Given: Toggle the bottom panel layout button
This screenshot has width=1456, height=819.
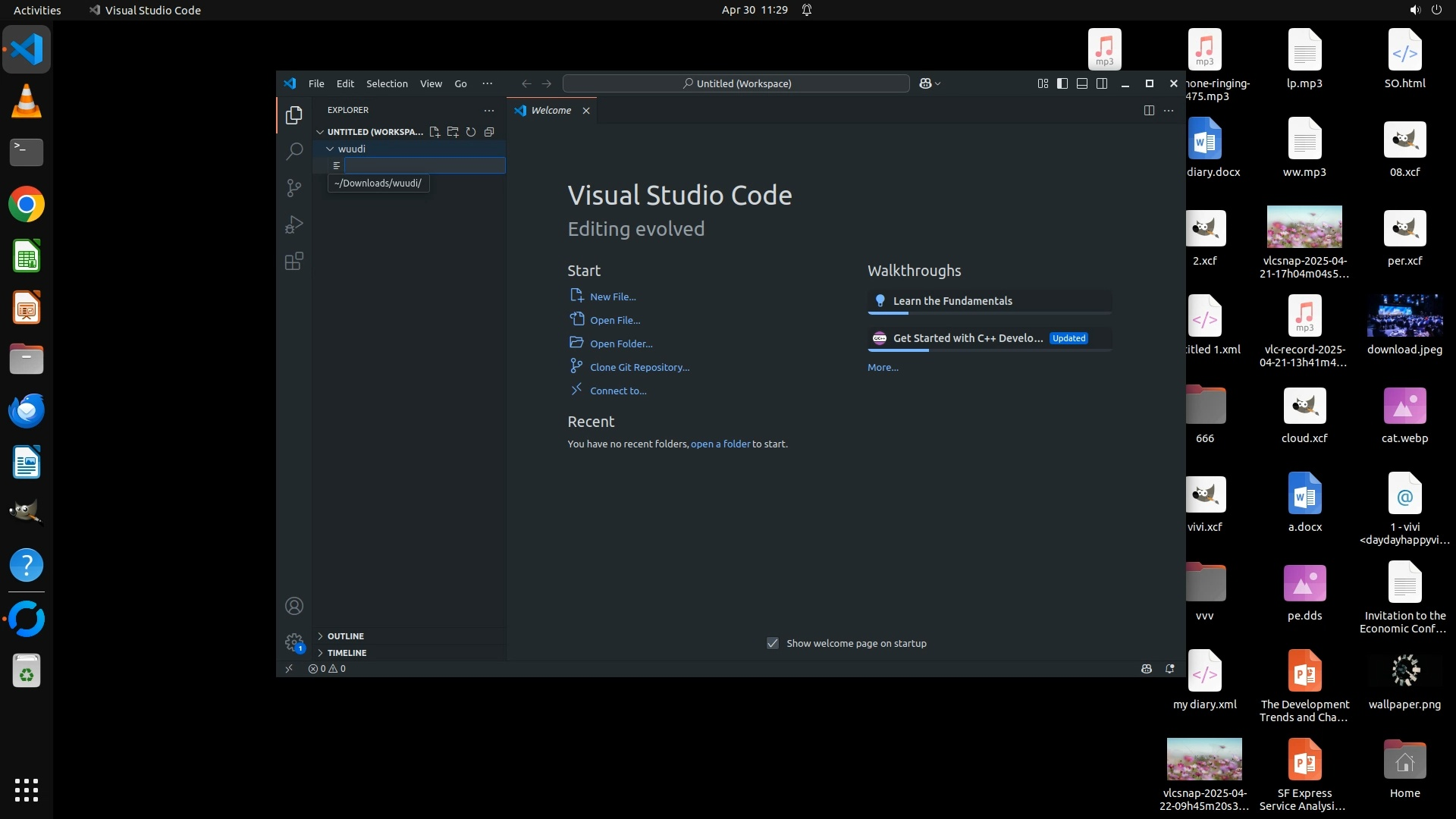Looking at the screenshot, I should [x=1082, y=83].
